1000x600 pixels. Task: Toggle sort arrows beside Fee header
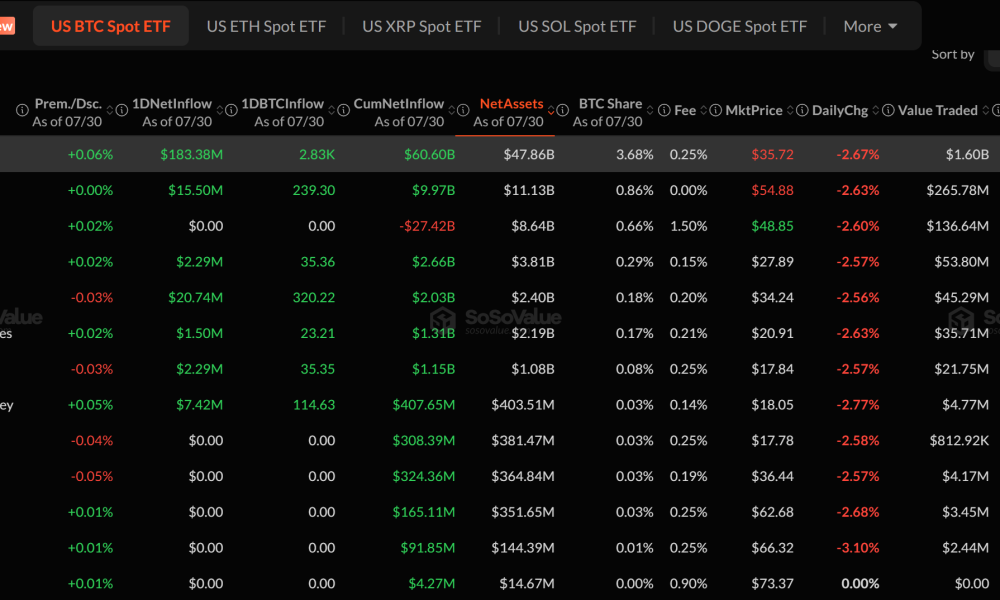[703, 110]
